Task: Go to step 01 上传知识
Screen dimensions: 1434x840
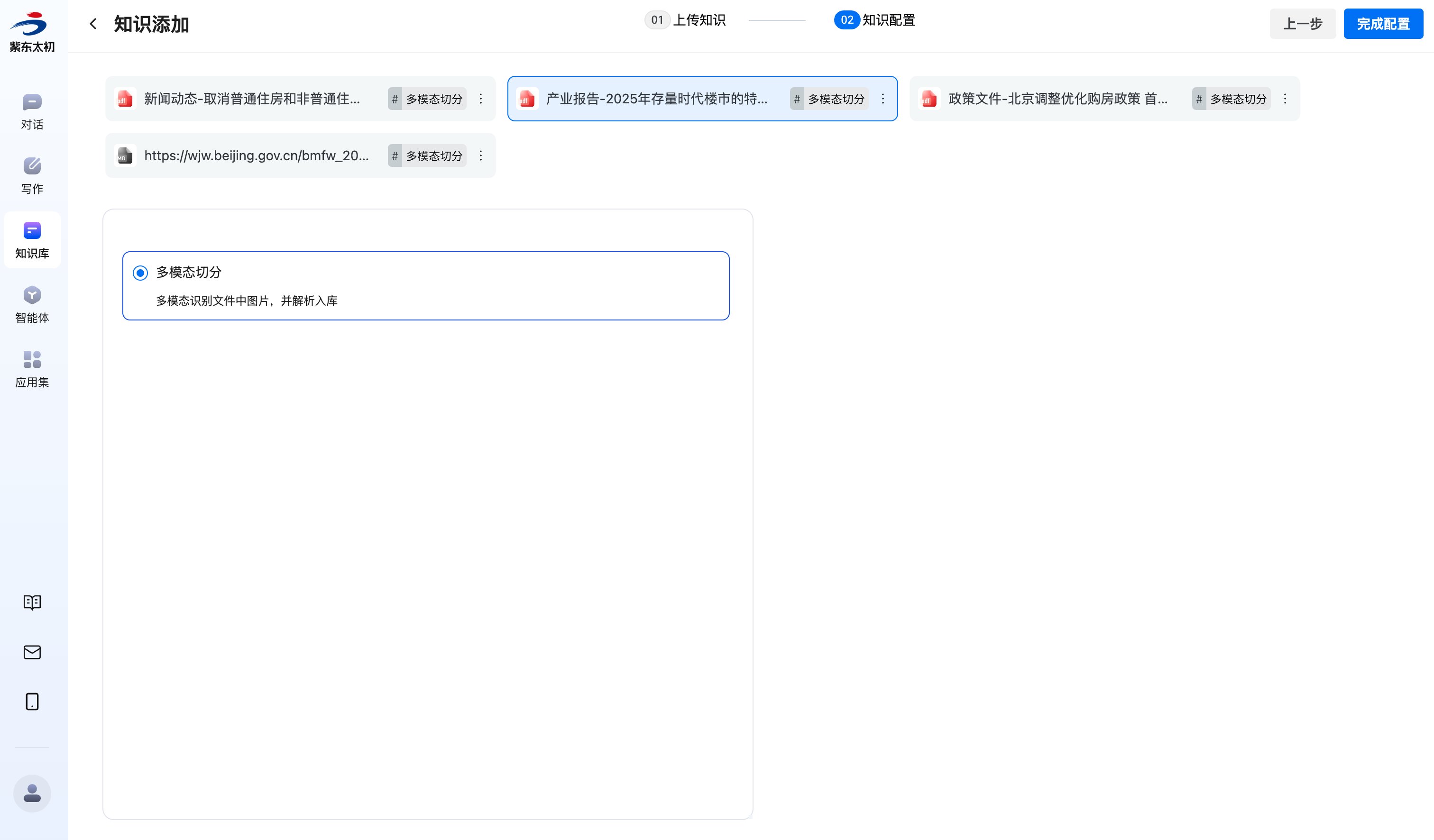Action: tap(685, 20)
